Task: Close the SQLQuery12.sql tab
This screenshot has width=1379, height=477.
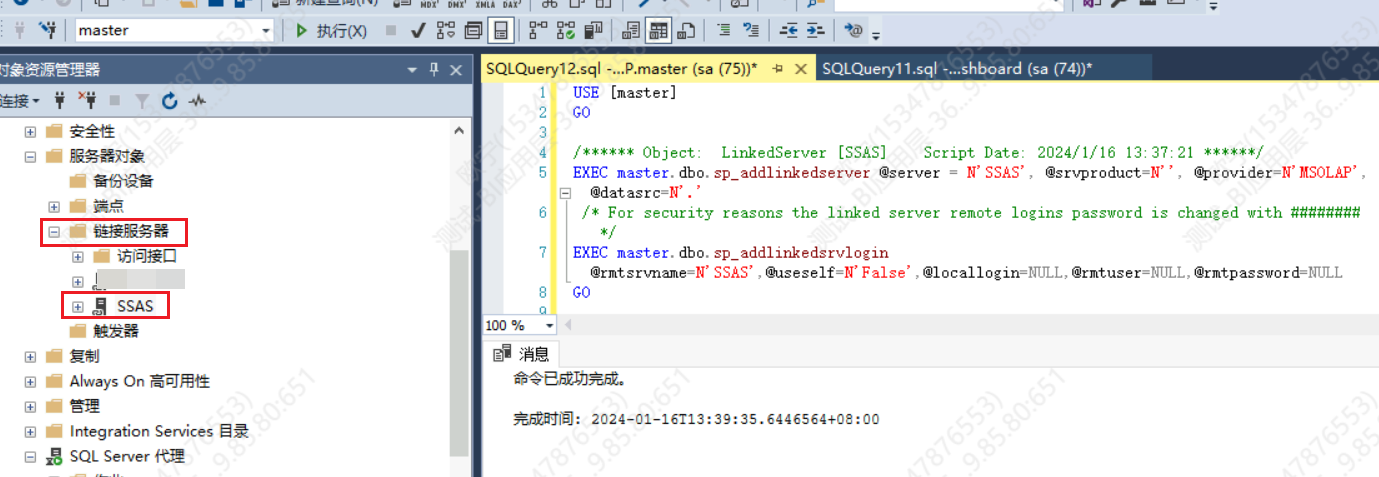Action: [x=800, y=69]
